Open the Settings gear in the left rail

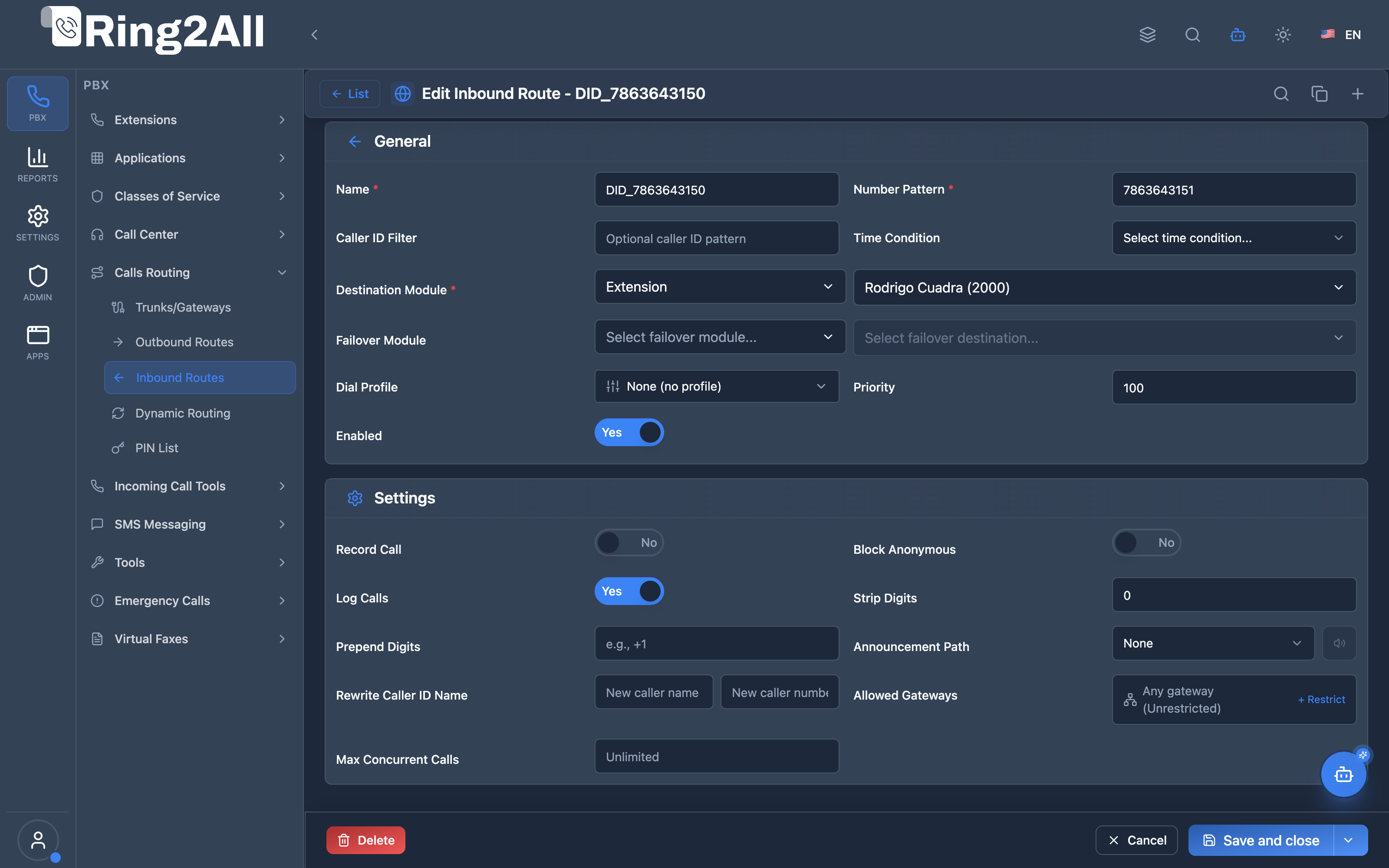(37, 224)
